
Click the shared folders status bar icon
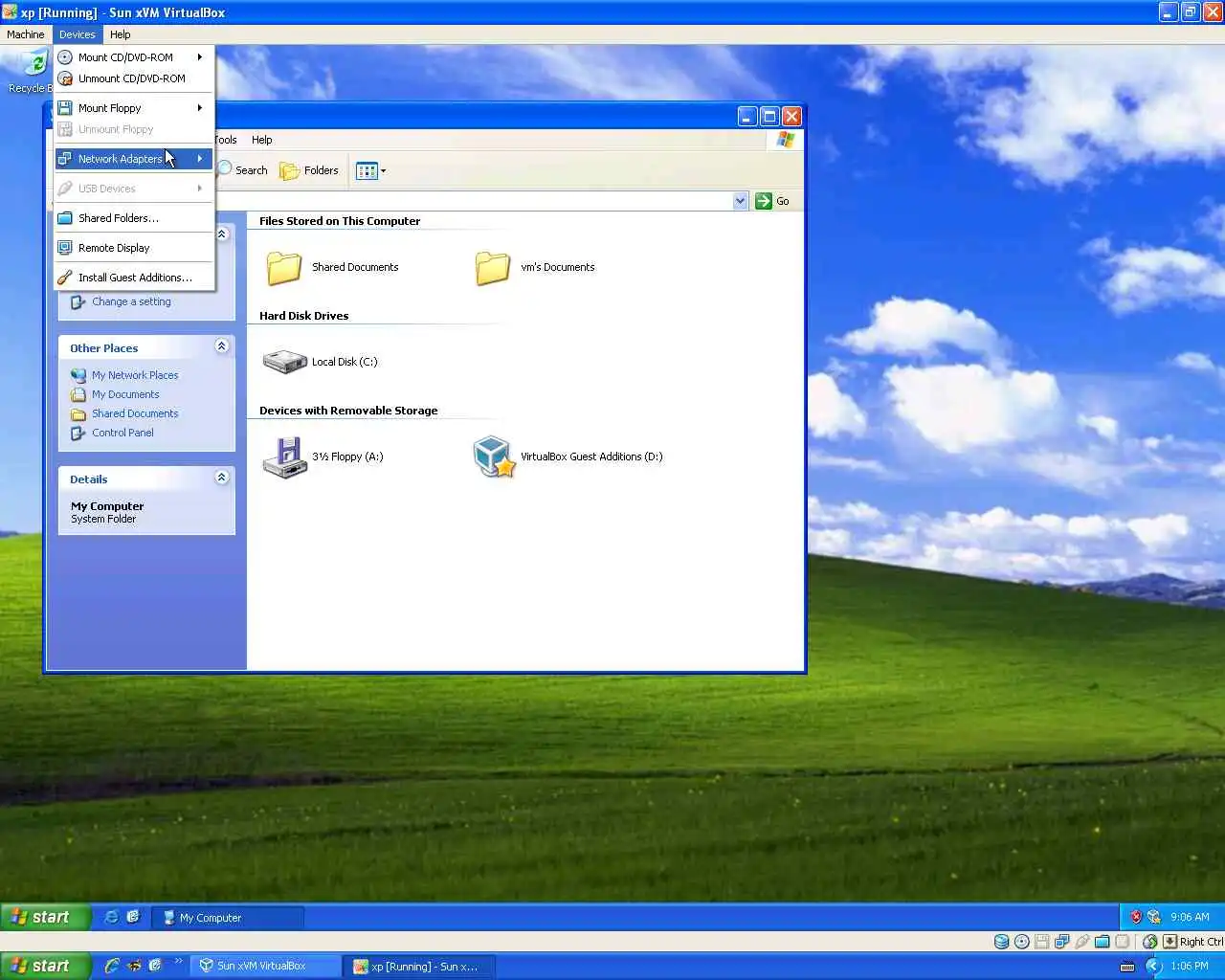pos(1102,942)
